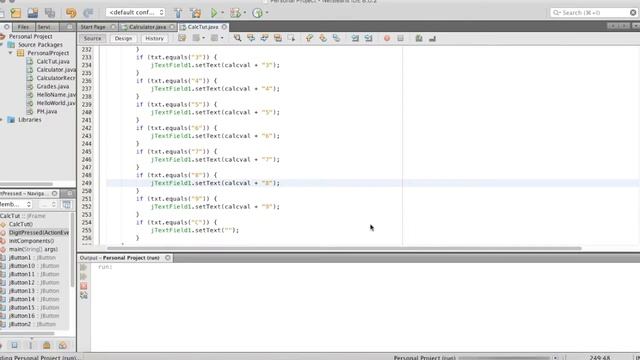Close the CalcTut.java tab

224,27
